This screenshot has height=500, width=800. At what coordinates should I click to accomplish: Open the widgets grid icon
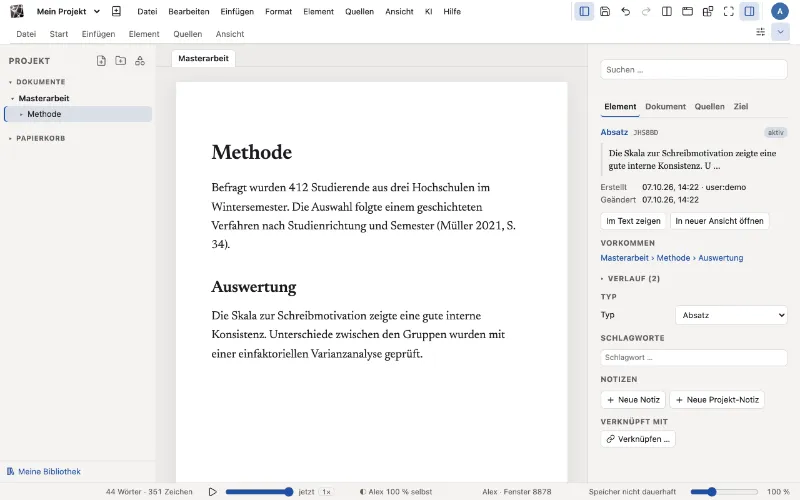point(708,11)
